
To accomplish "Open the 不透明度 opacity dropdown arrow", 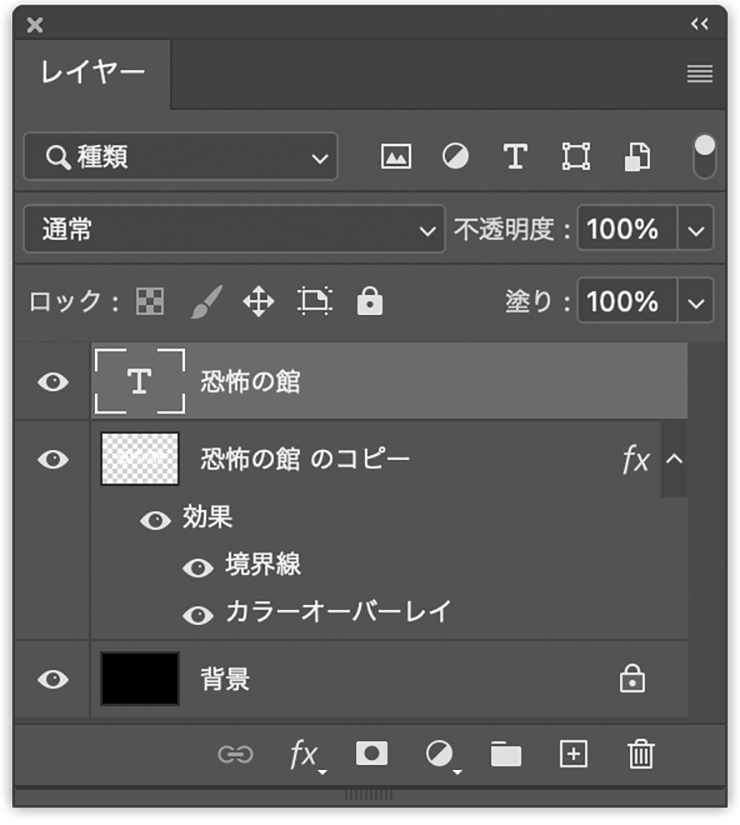I will tap(696, 230).
